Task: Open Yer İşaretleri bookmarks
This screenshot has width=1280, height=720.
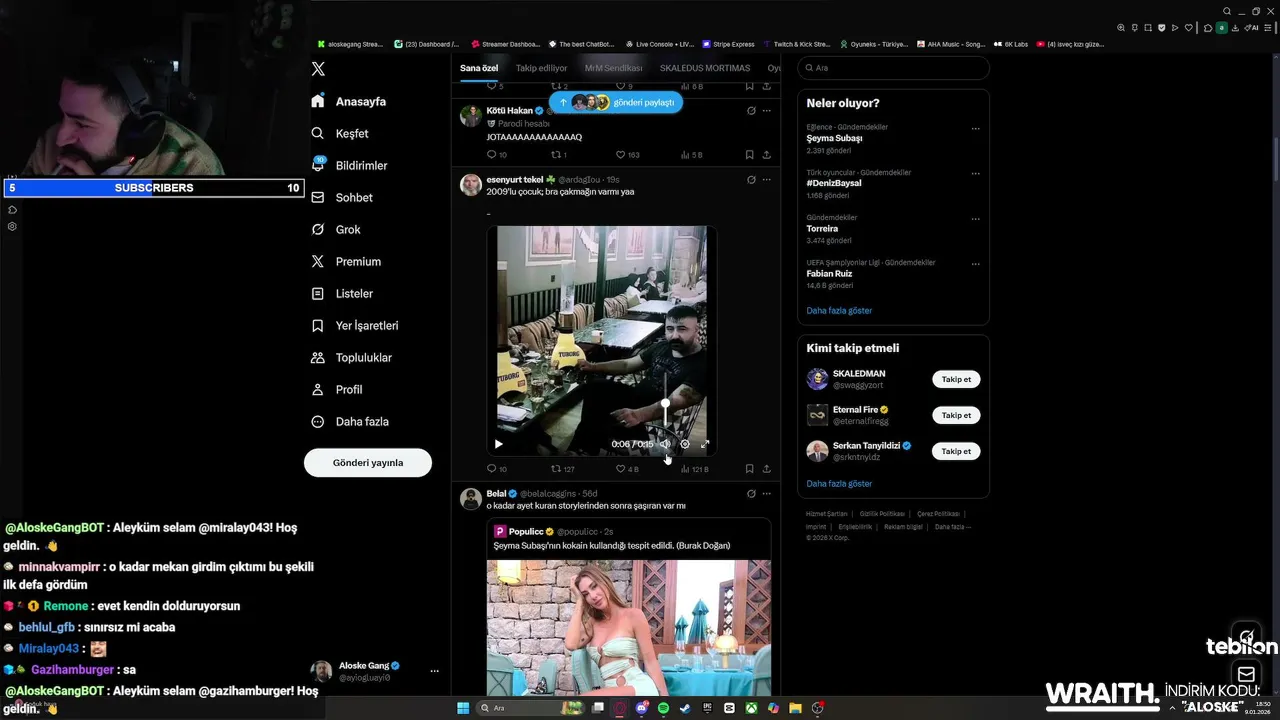Action: 355,325
